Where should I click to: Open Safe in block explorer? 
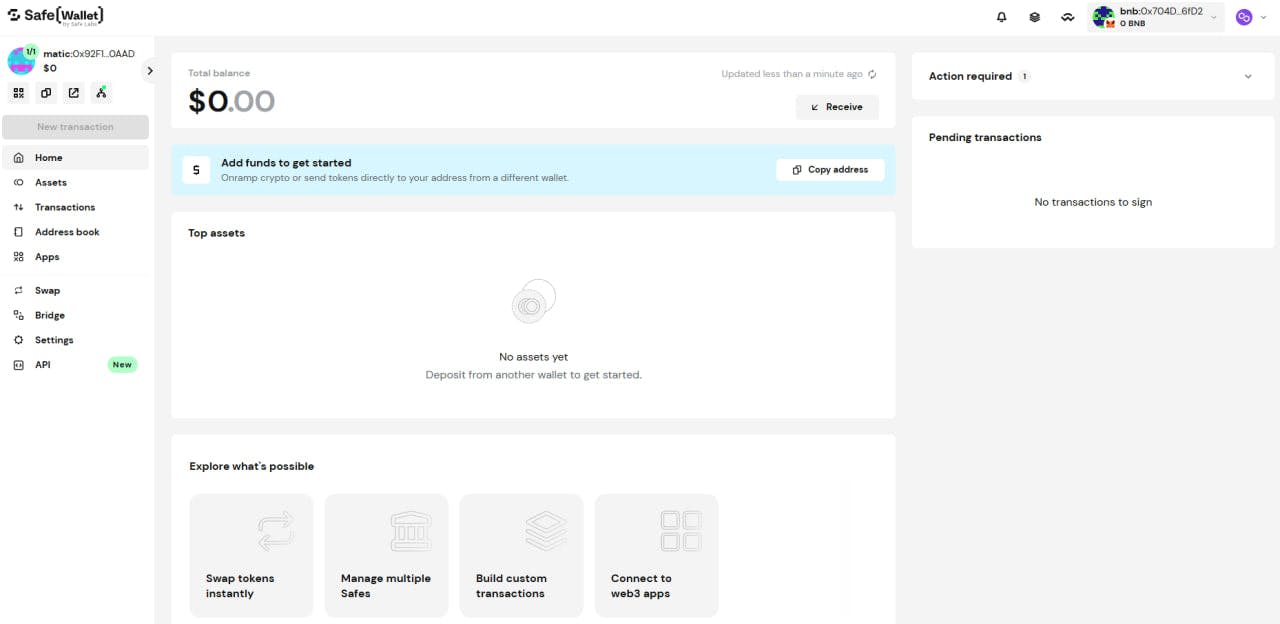[73, 92]
